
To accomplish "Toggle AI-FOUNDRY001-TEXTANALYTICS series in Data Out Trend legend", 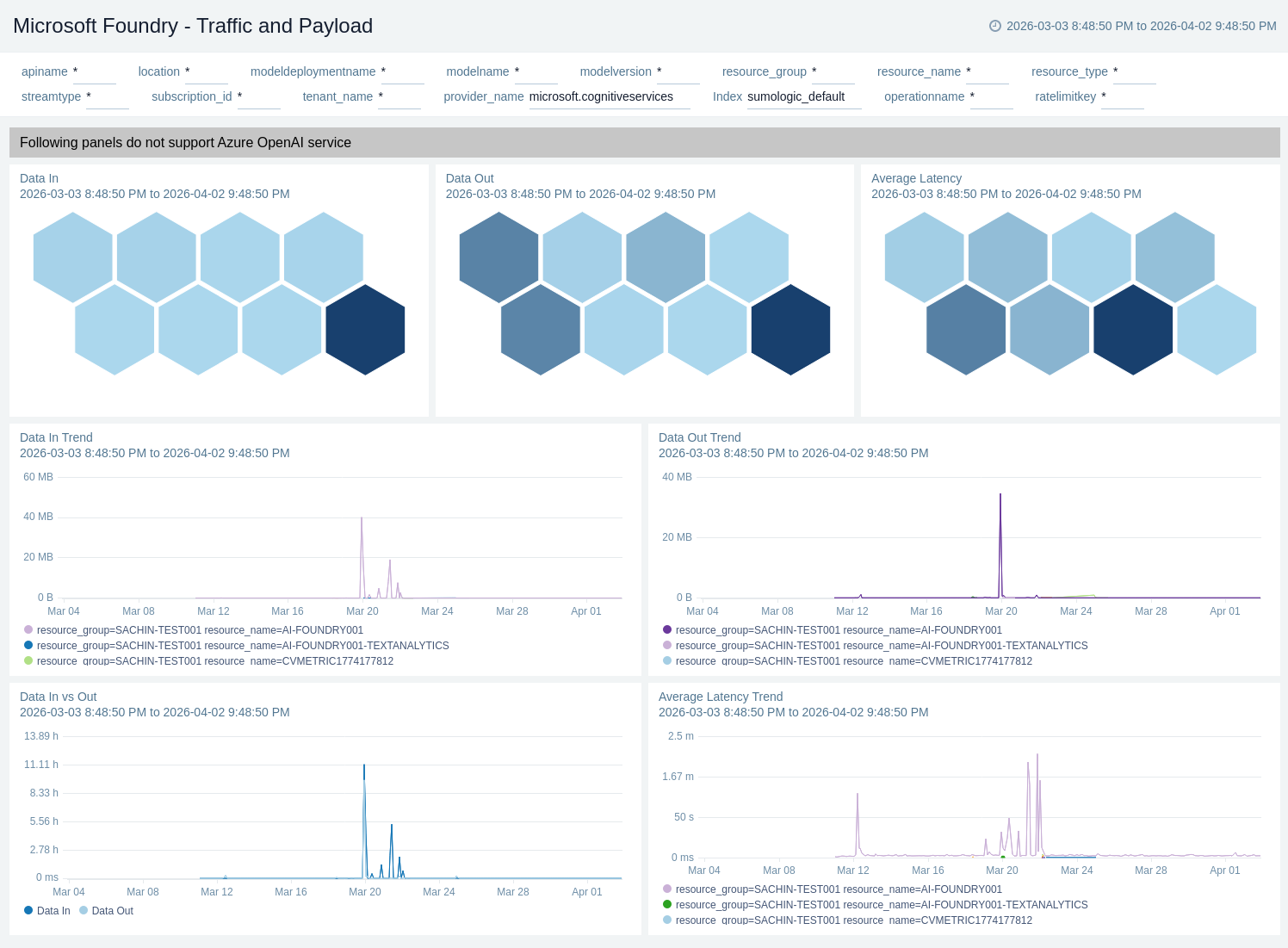I will pyautogui.click(x=881, y=646).
